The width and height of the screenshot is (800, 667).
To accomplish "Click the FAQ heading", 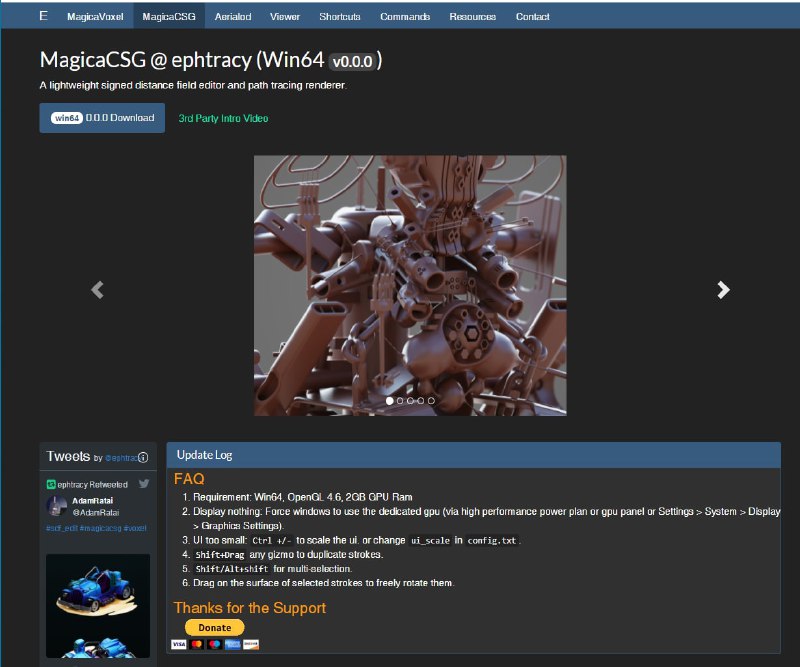I will (x=189, y=479).
